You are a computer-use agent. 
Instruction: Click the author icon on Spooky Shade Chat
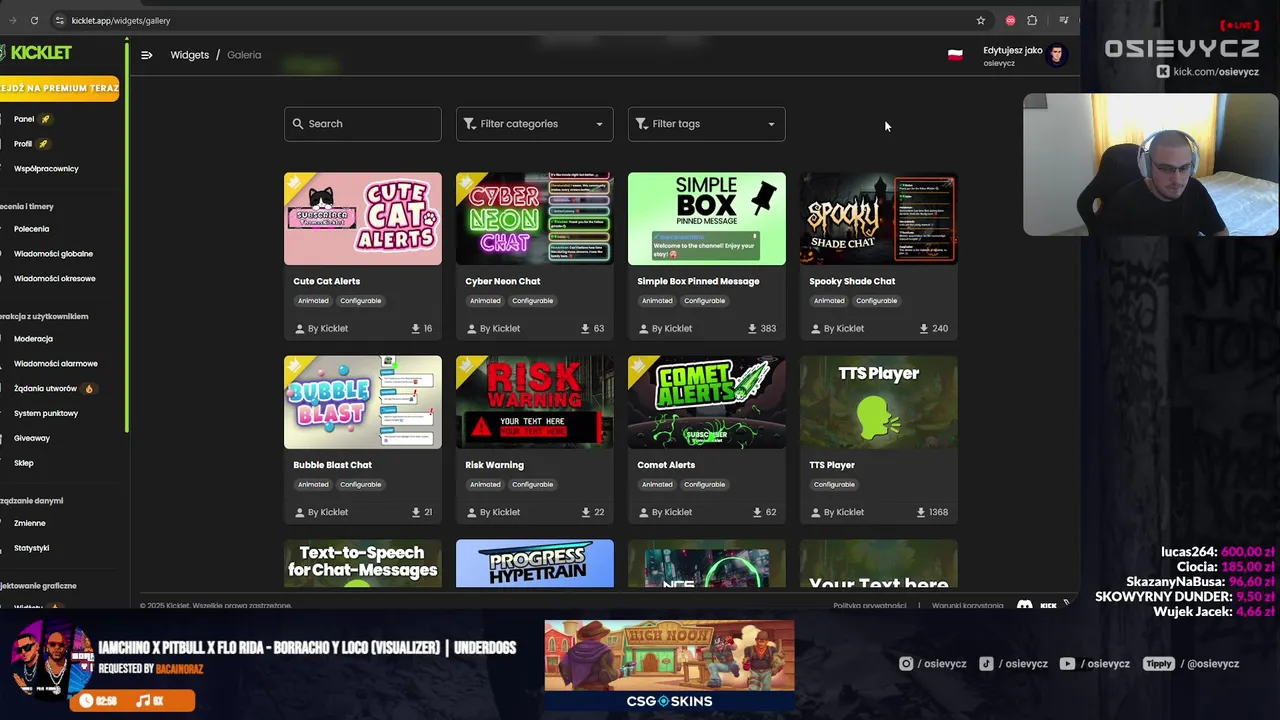(x=816, y=328)
